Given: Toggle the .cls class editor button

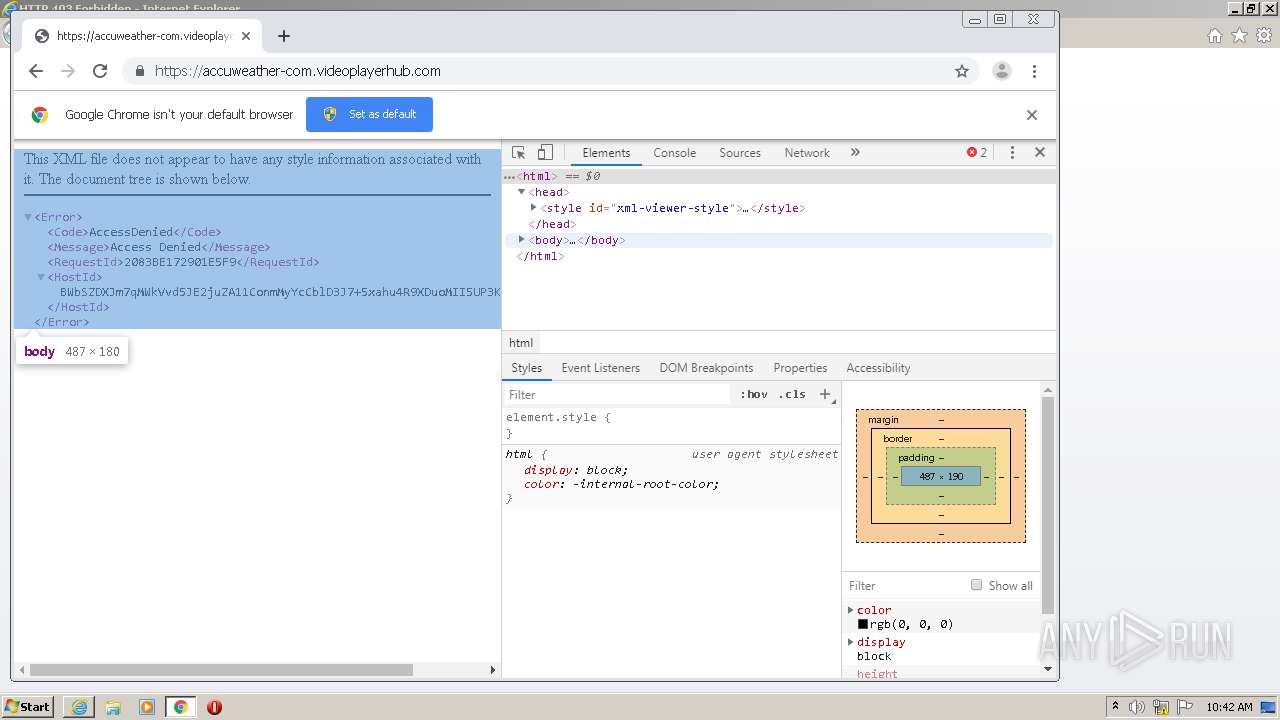Looking at the screenshot, I should tap(792, 395).
